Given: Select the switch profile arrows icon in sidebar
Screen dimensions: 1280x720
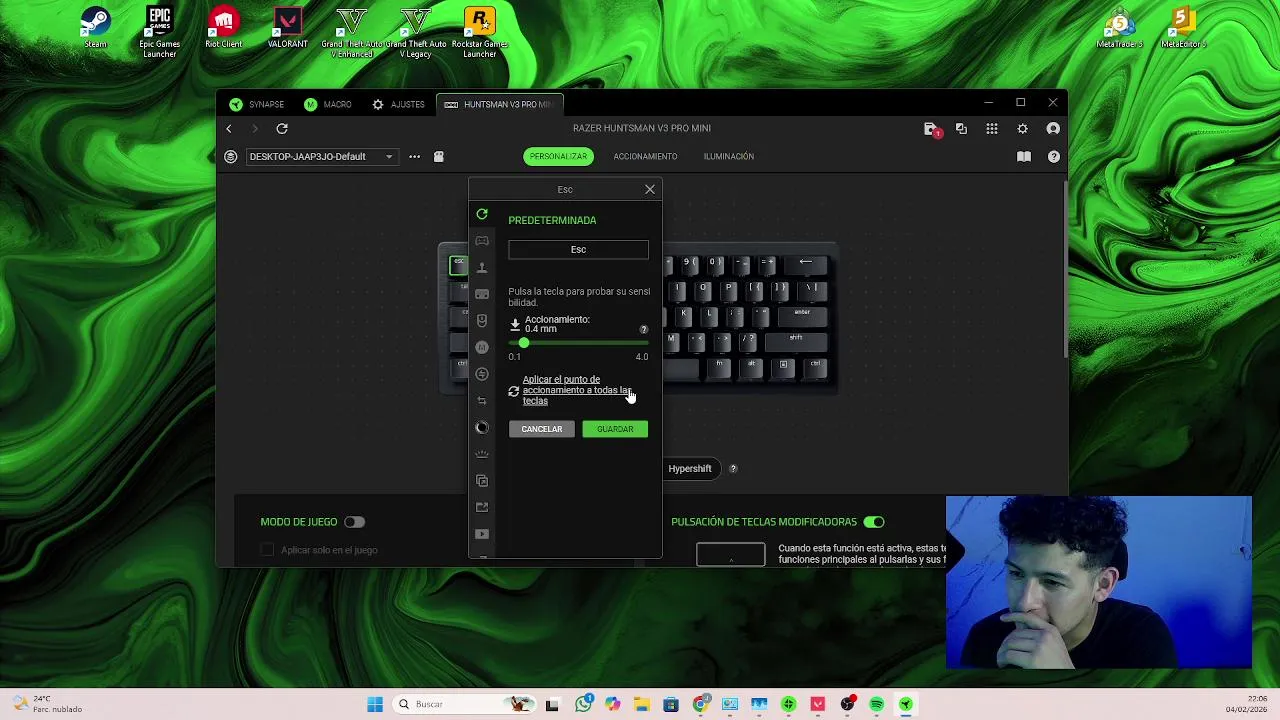Looking at the screenshot, I should click(482, 401).
